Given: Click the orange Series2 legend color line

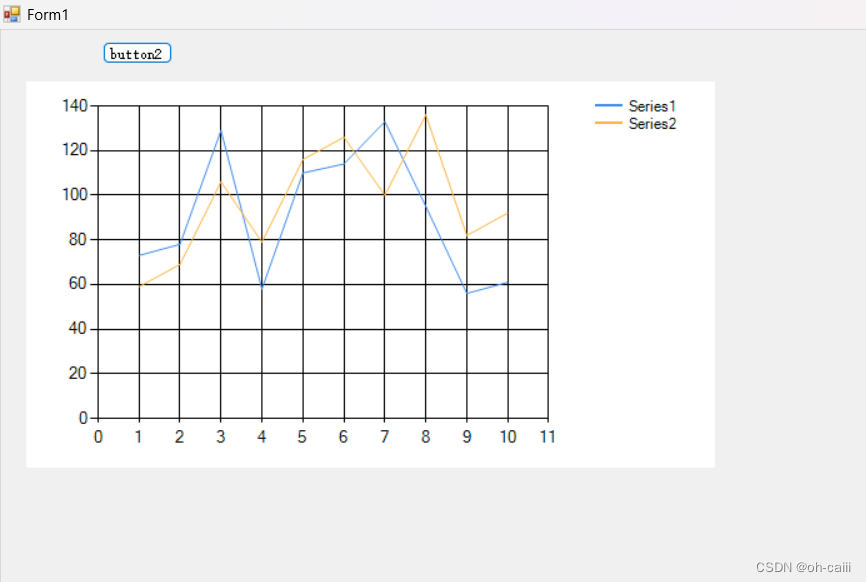Looking at the screenshot, I should click(608, 123).
